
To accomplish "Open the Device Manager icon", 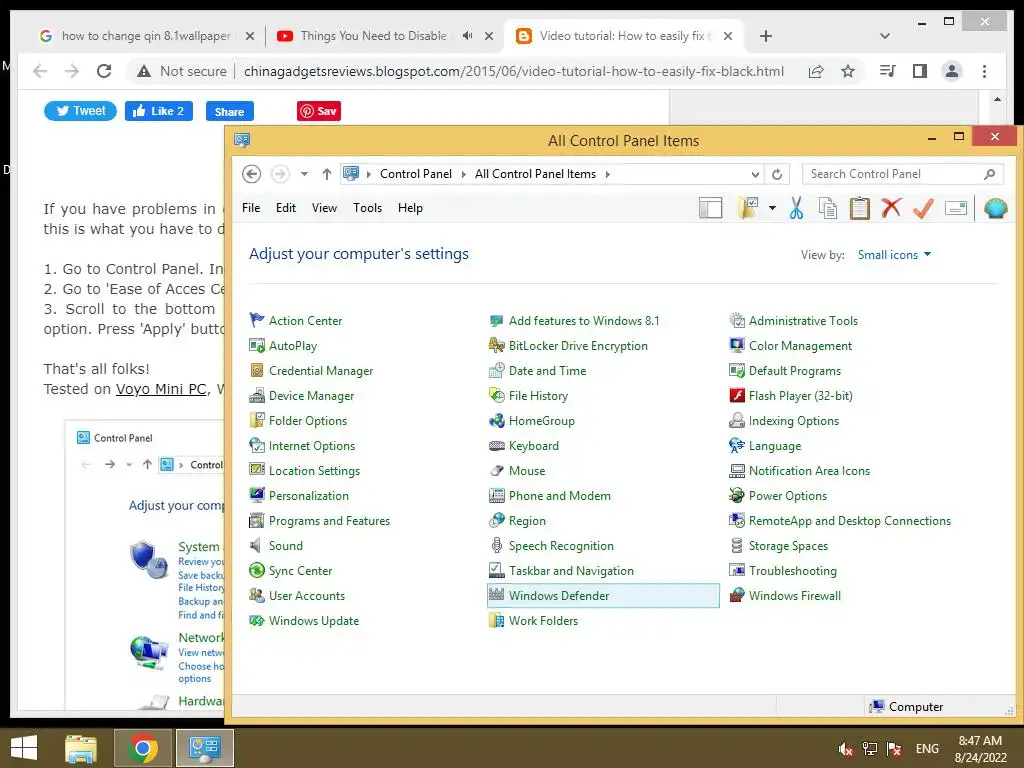I will (x=257, y=396).
